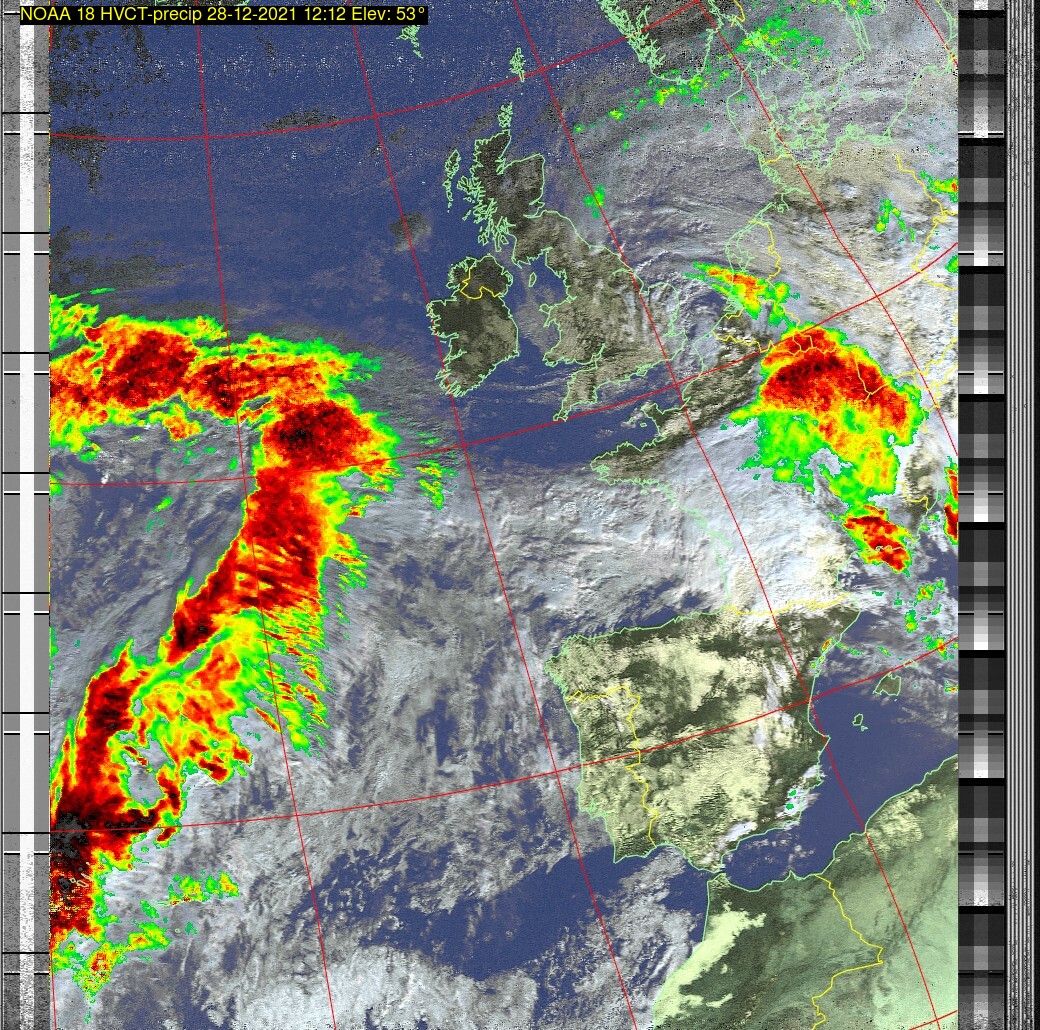1040x1030 pixels.
Task: Click the precipitation patch over the Netherlands coast
Action: pos(740,287)
